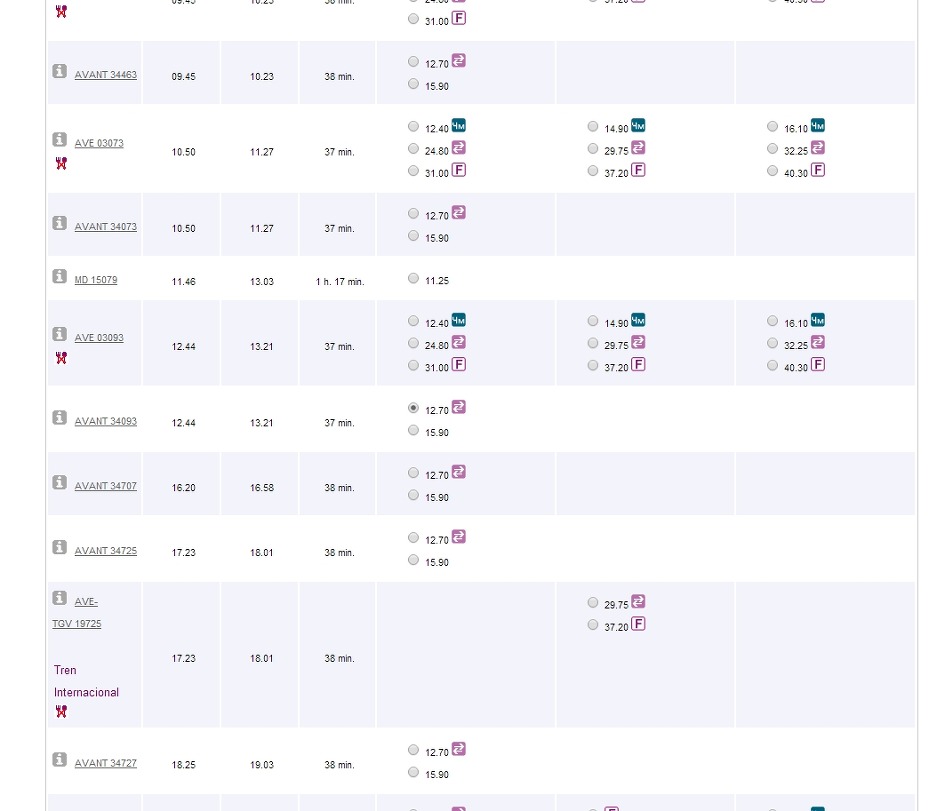This screenshot has width=945, height=811.
Task: Click the 4M fare icon next to 16.10 on AVE 03073
Action: [818, 125]
